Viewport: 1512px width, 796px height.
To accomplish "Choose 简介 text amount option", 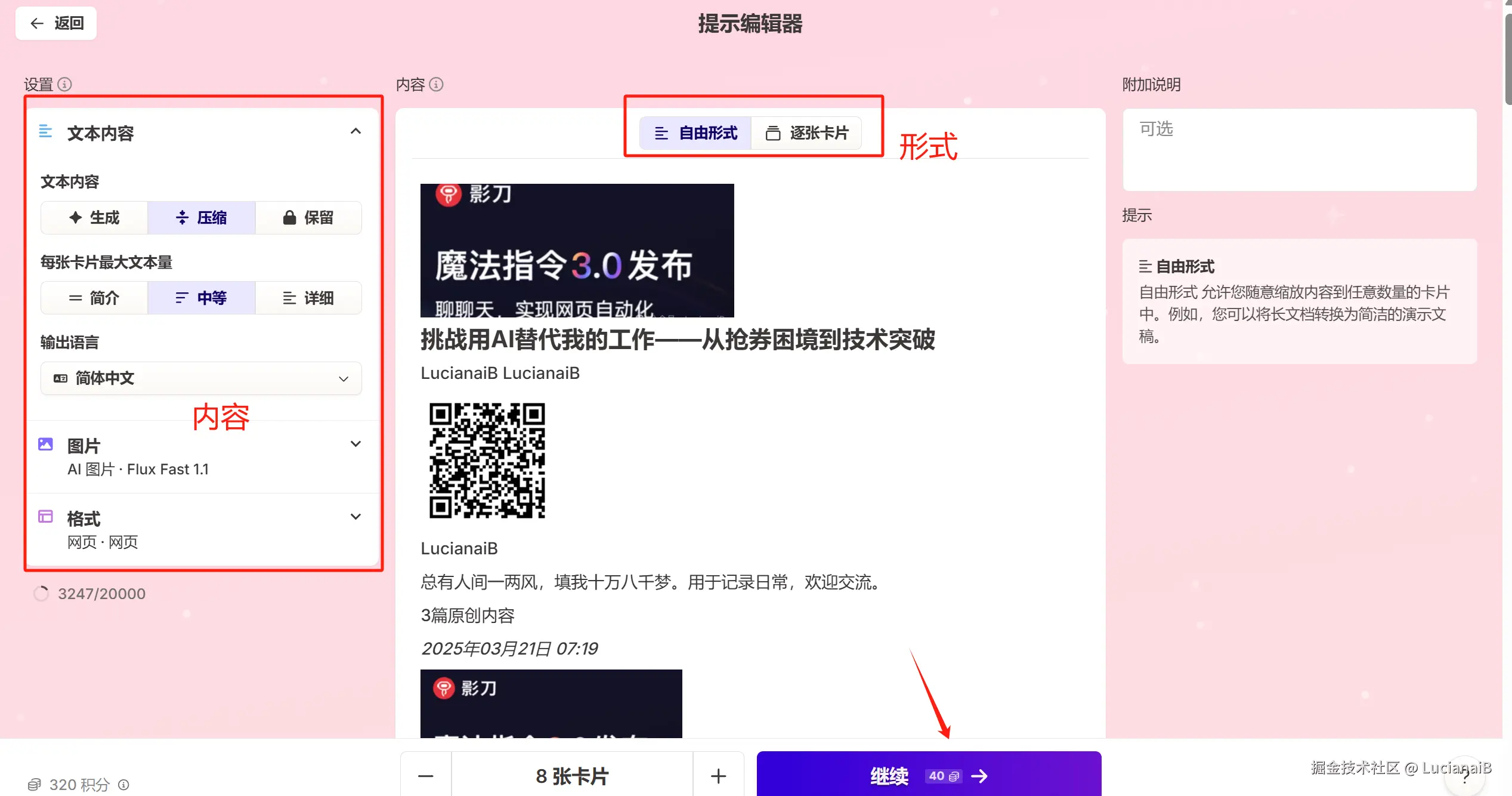I will point(94,298).
